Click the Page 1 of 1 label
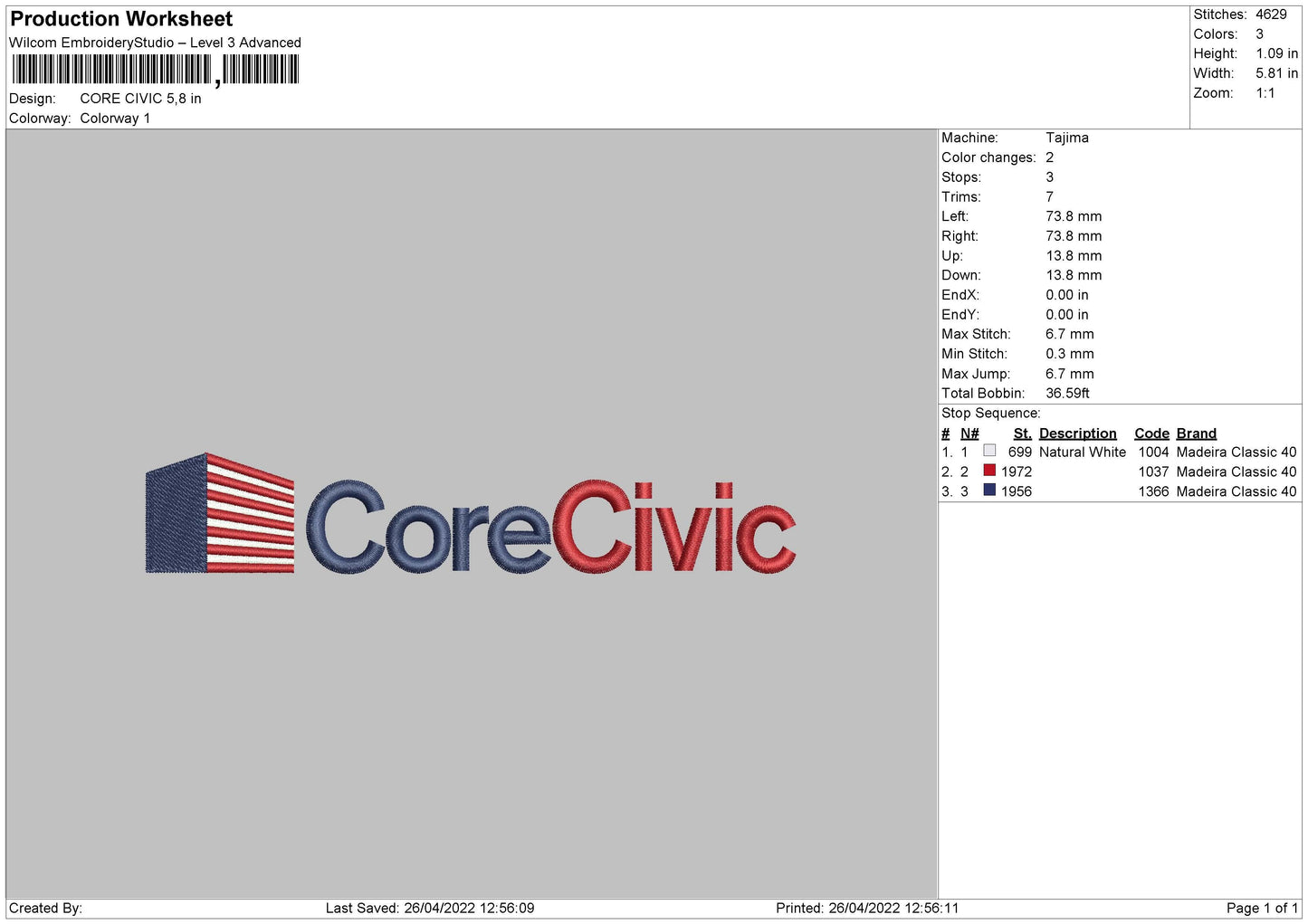 coord(1262,908)
